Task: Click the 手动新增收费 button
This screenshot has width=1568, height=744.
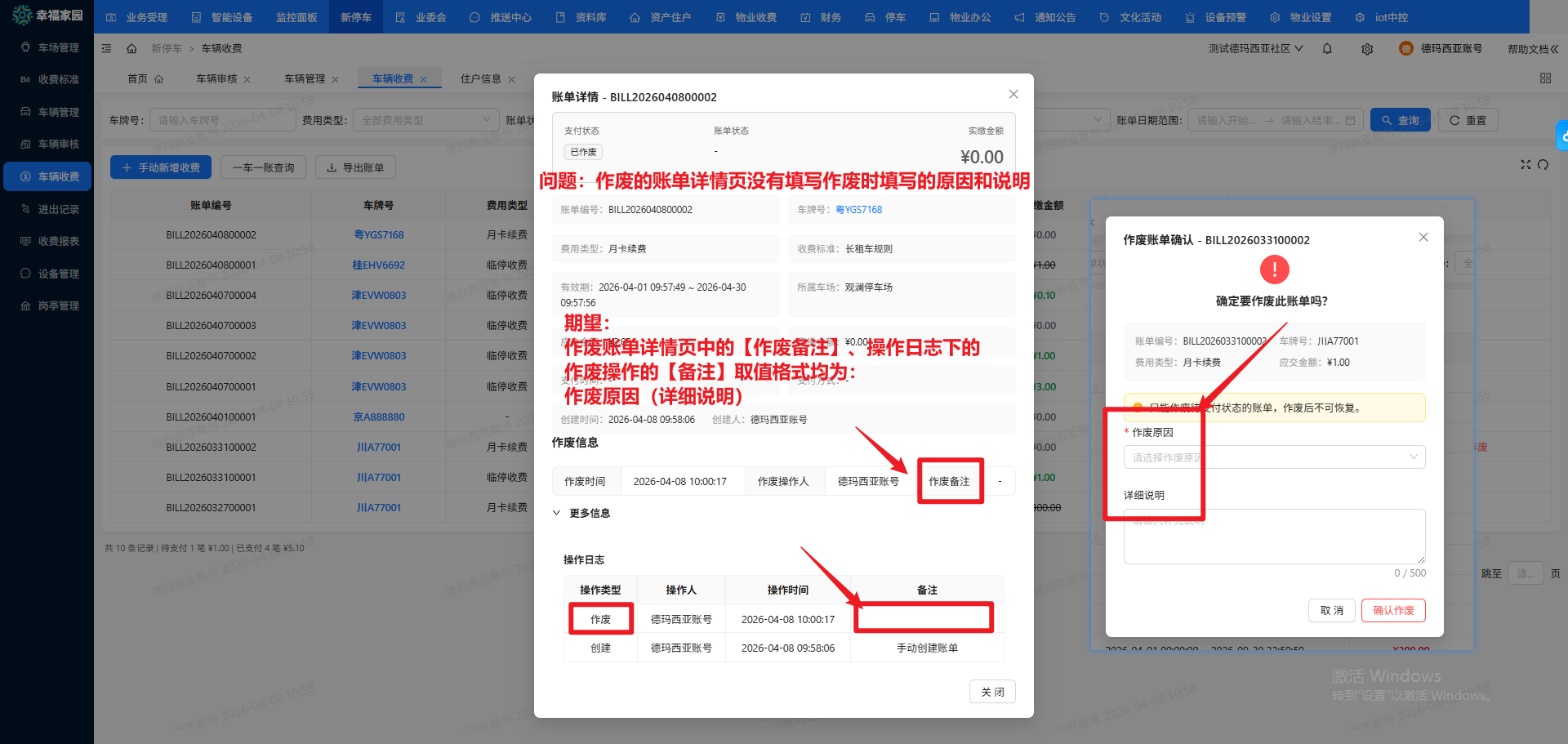Action: click(x=161, y=167)
